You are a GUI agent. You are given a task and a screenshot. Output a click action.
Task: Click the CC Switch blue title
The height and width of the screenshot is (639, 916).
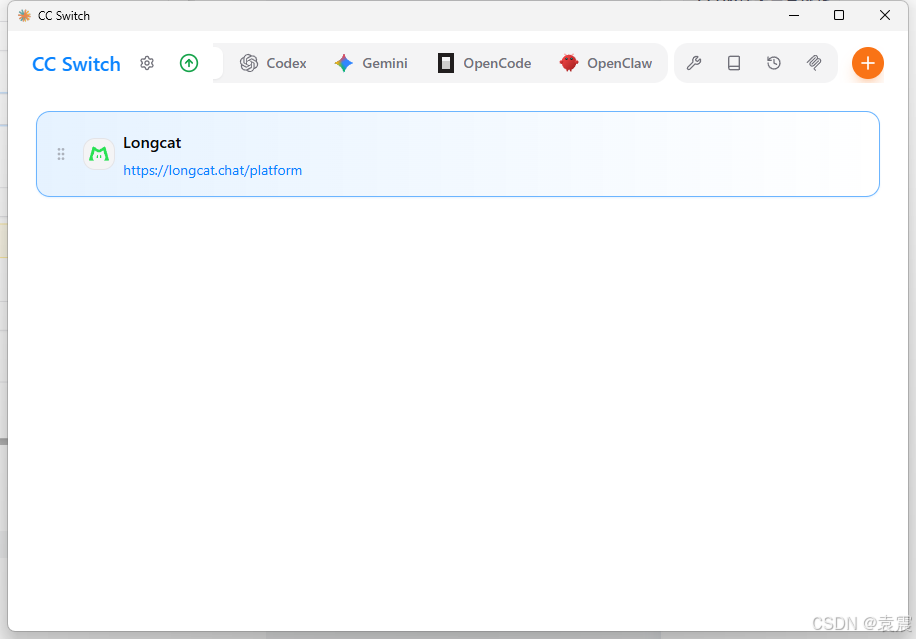(x=77, y=64)
